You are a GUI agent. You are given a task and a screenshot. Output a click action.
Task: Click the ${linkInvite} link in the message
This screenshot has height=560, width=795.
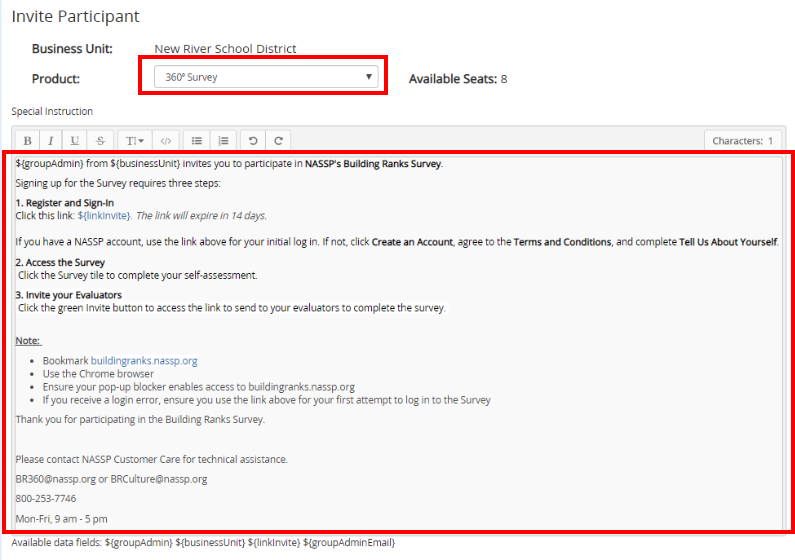tap(104, 215)
